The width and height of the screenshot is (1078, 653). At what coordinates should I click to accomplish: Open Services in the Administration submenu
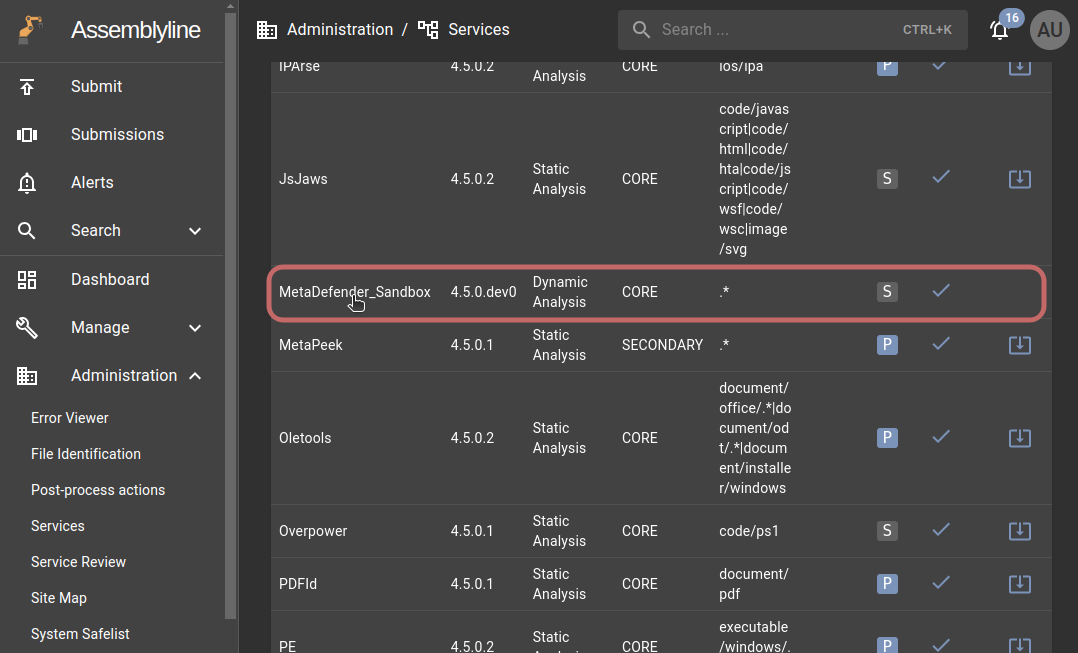point(58,526)
